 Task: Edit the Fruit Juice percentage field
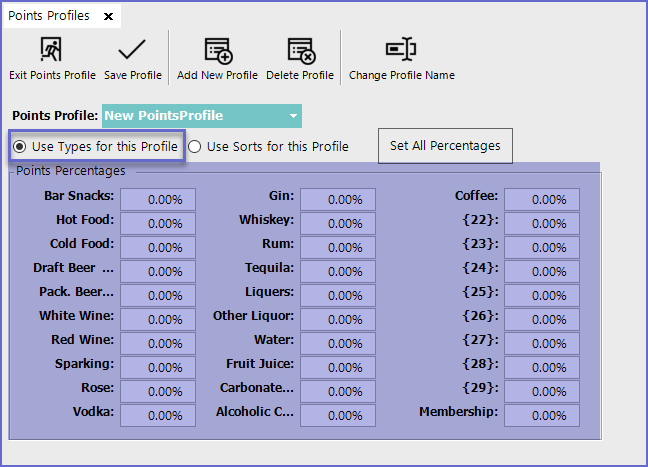pos(338,367)
